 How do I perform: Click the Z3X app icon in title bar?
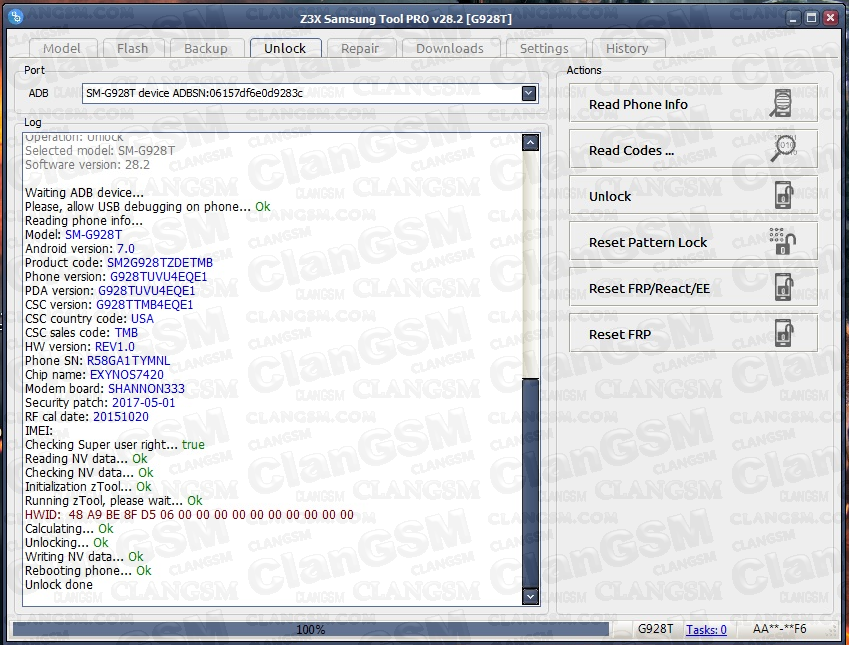pyautogui.click(x=16, y=17)
